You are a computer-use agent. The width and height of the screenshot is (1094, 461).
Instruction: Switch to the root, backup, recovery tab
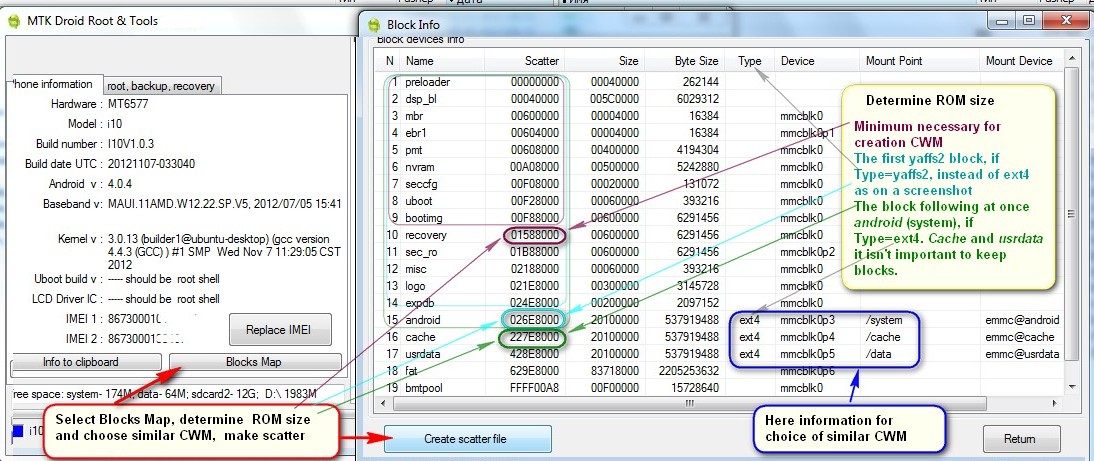(x=161, y=86)
